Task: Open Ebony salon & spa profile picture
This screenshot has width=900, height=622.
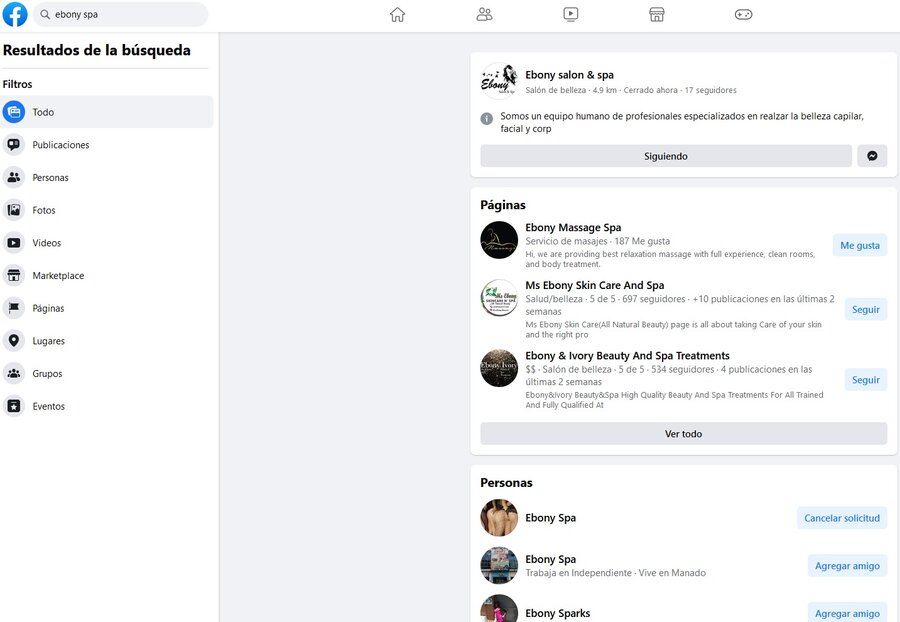Action: pyautogui.click(x=499, y=81)
